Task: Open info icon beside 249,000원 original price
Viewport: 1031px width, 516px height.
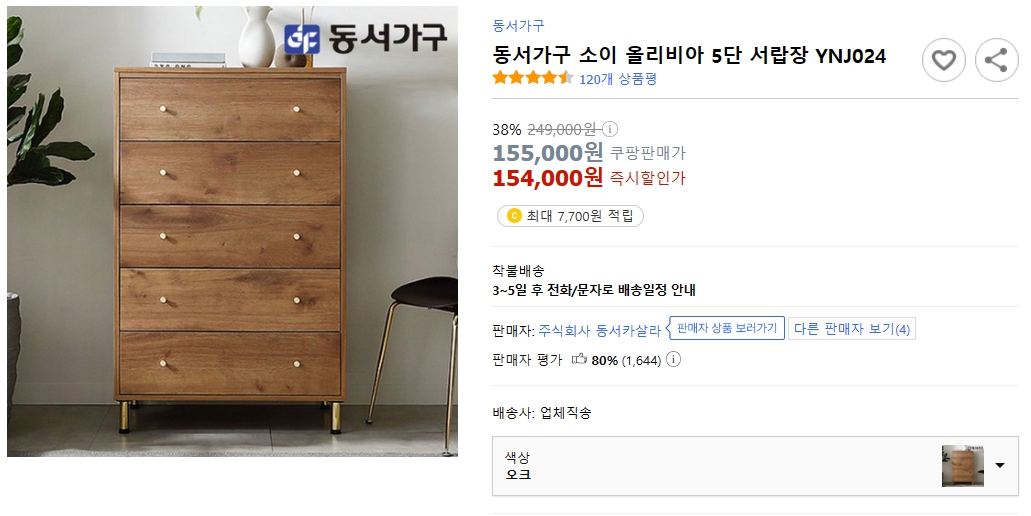Action: point(610,129)
